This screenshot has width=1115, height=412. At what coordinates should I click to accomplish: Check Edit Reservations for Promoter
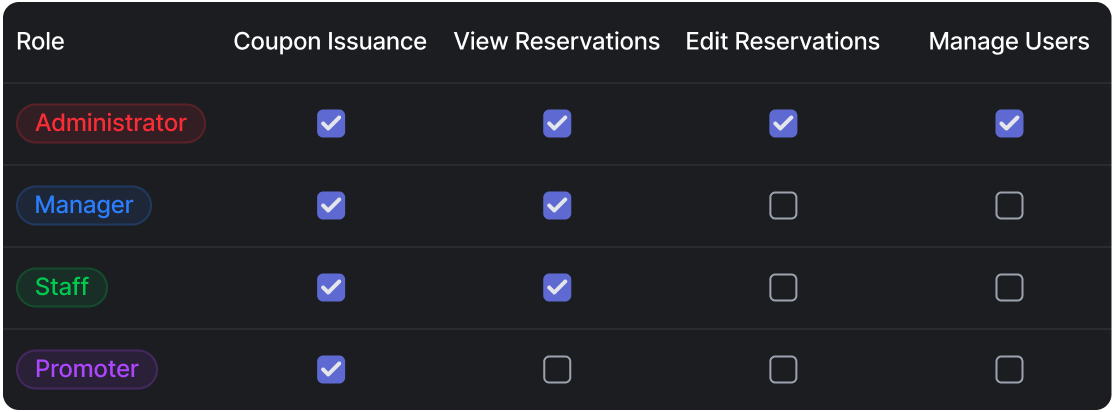click(783, 370)
